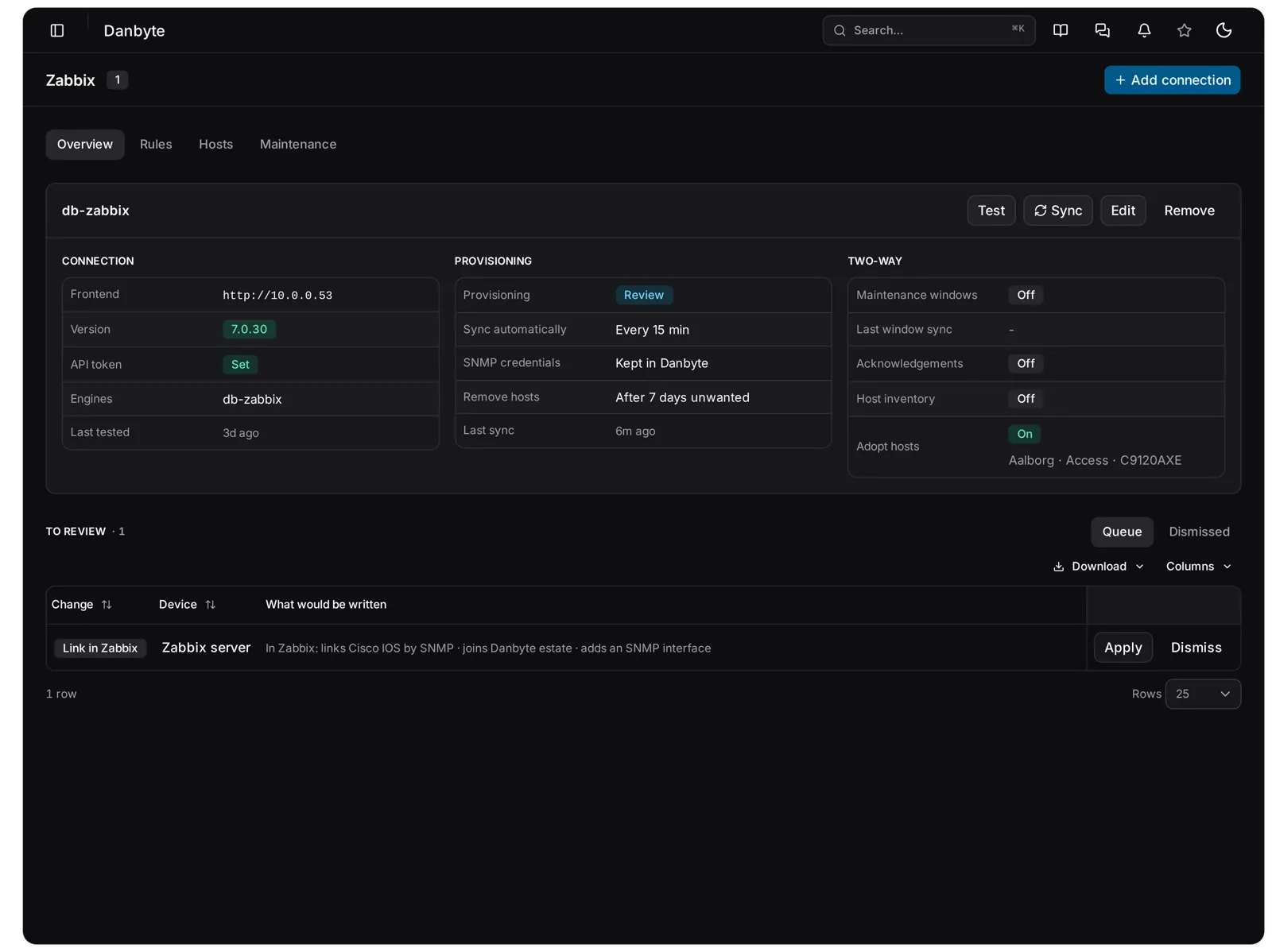Viewport: 1272px width, 952px height.
Task: Remove the db-zabbix connection
Action: (1189, 211)
